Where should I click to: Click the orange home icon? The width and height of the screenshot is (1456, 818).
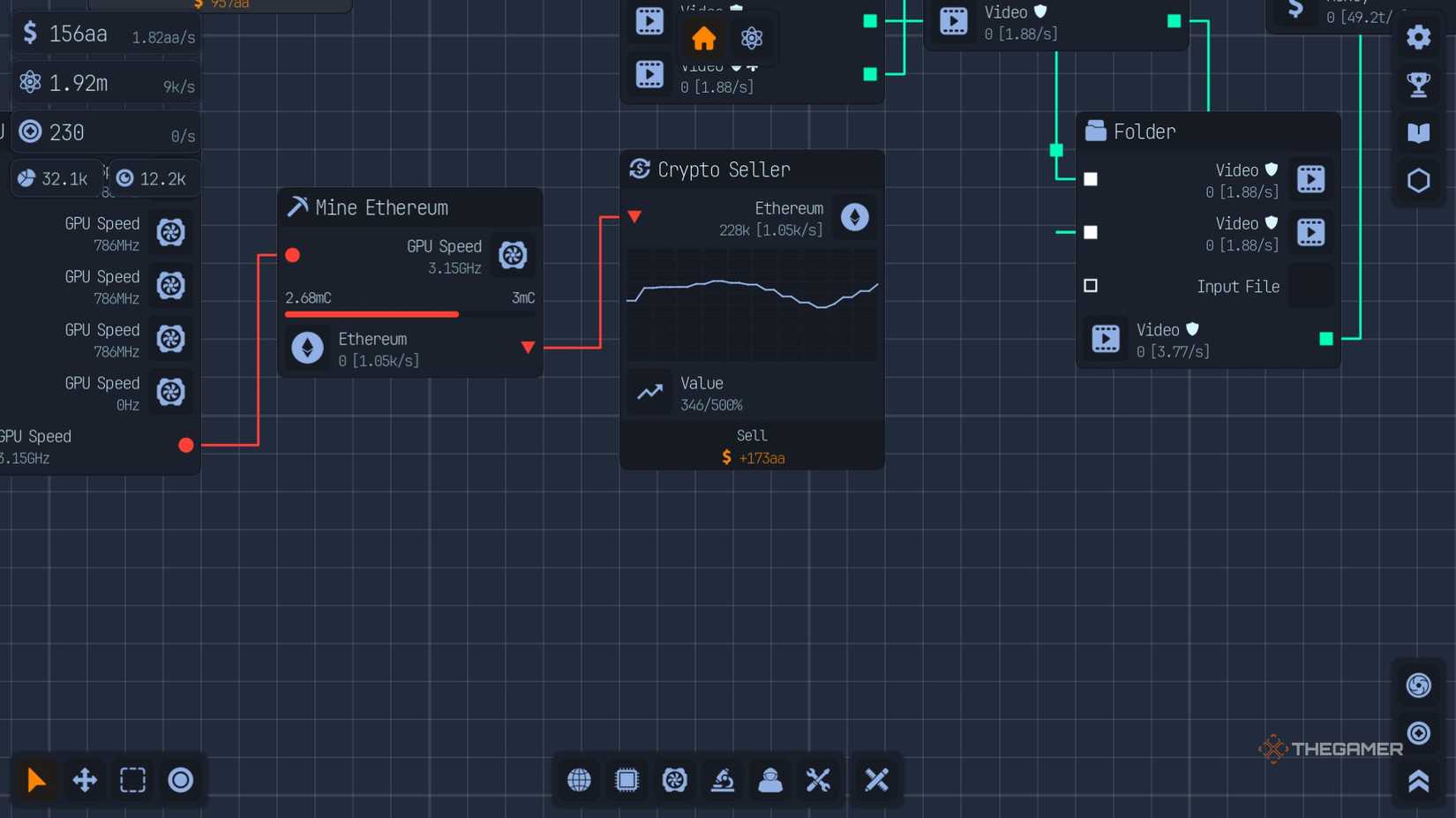(703, 39)
